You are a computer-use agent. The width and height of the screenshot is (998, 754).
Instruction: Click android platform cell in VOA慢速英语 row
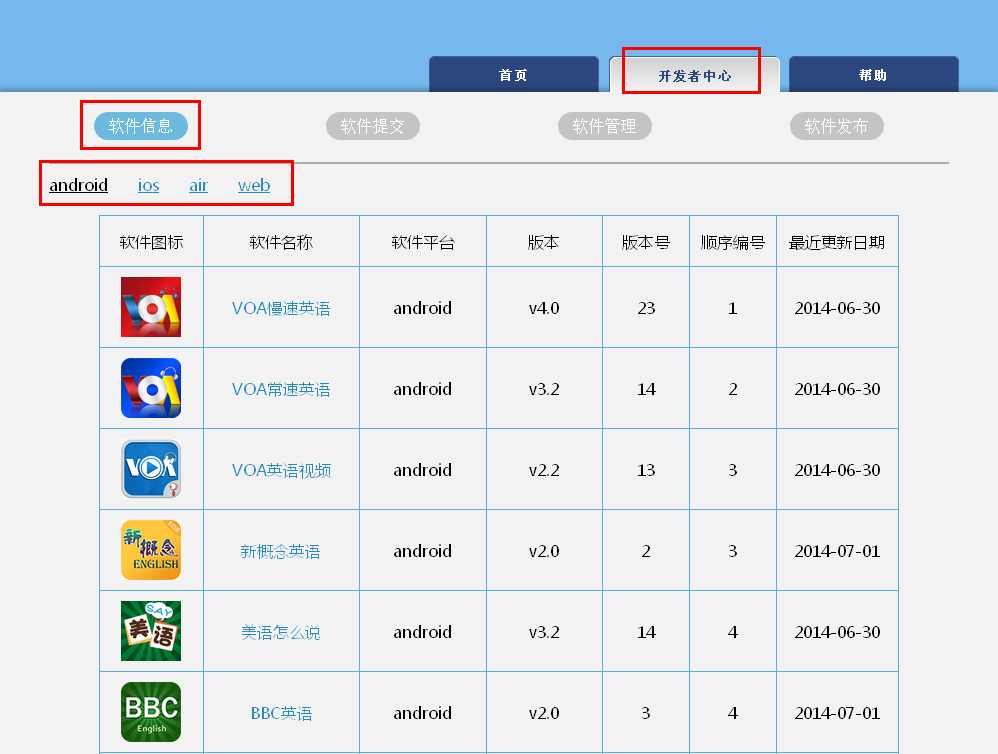423,308
